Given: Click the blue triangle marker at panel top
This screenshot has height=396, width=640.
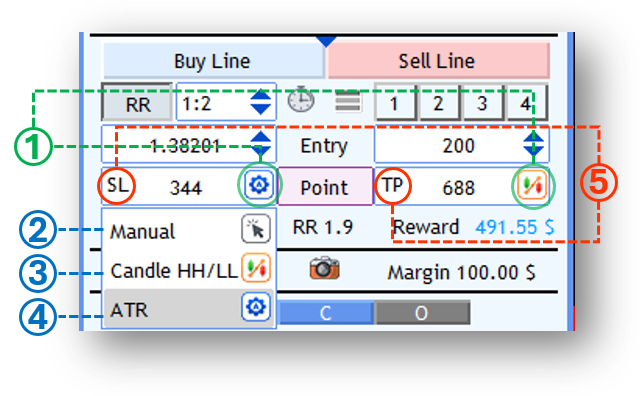Looking at the screenshot, I should [326, 41].
